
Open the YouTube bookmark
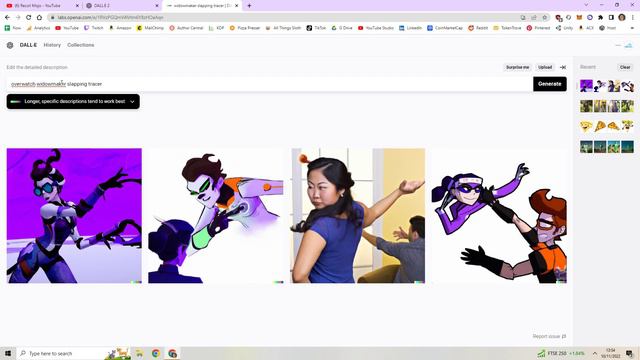pyautogui.click(x=67, y=28)
